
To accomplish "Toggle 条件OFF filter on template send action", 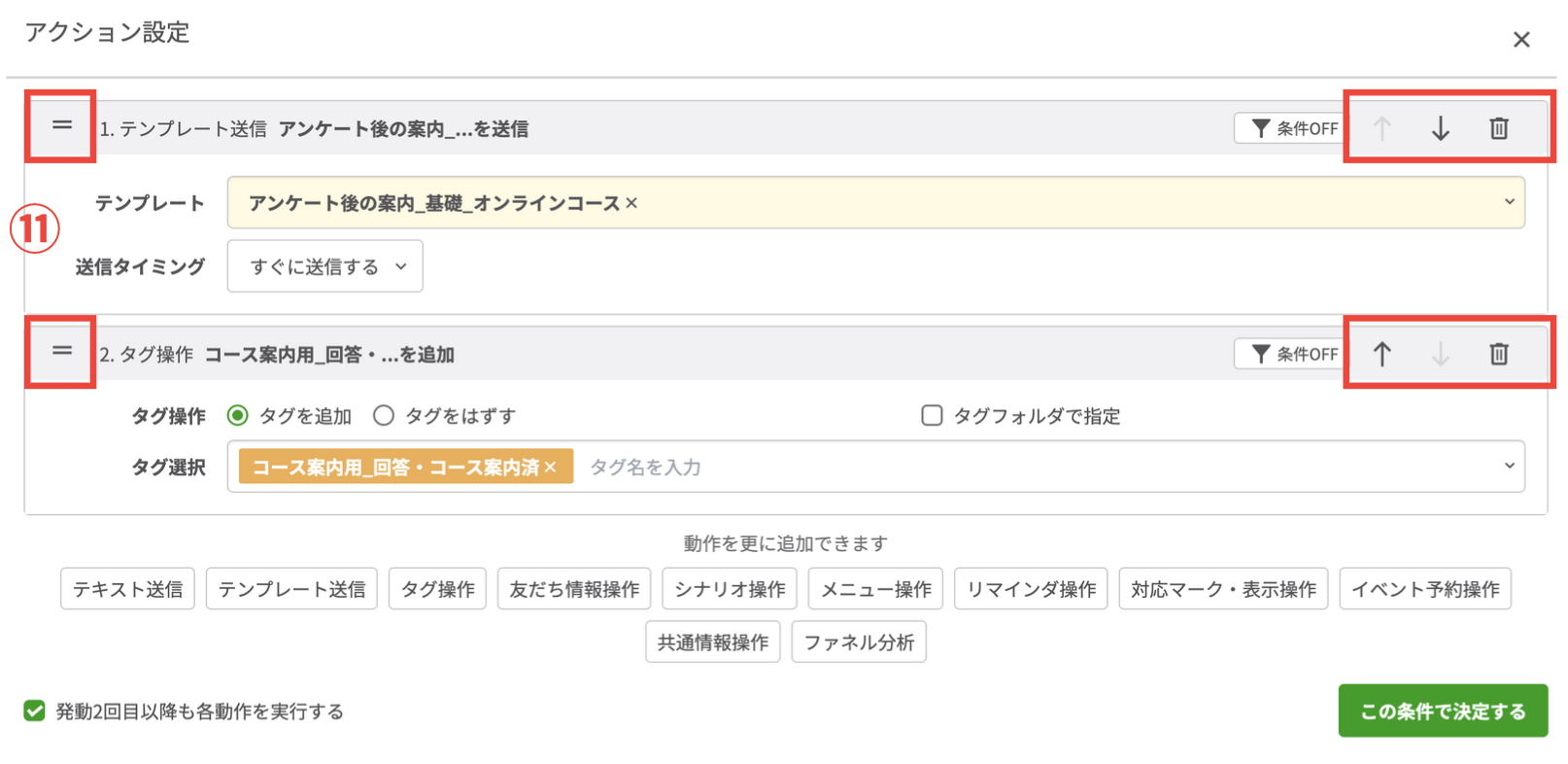I will pyautogui.click(x=1293, y=128).
